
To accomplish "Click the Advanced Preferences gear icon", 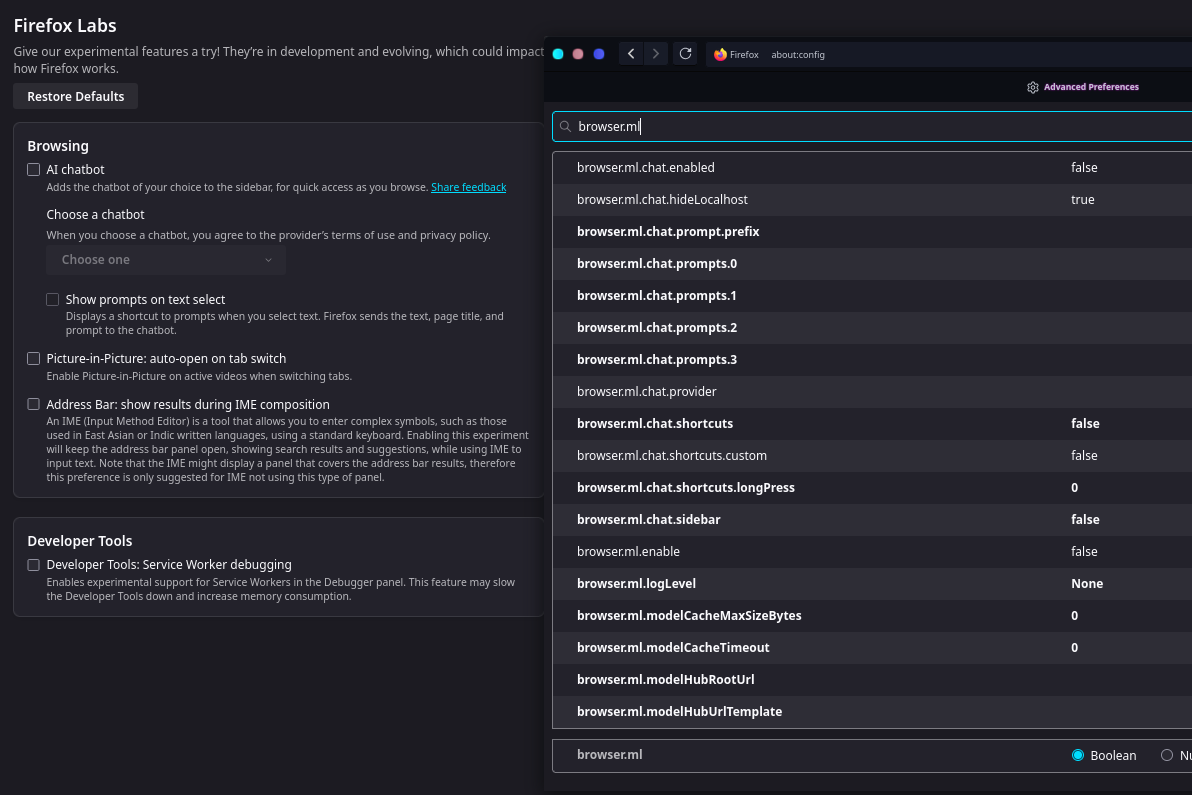I will [x=1033, y=88].
